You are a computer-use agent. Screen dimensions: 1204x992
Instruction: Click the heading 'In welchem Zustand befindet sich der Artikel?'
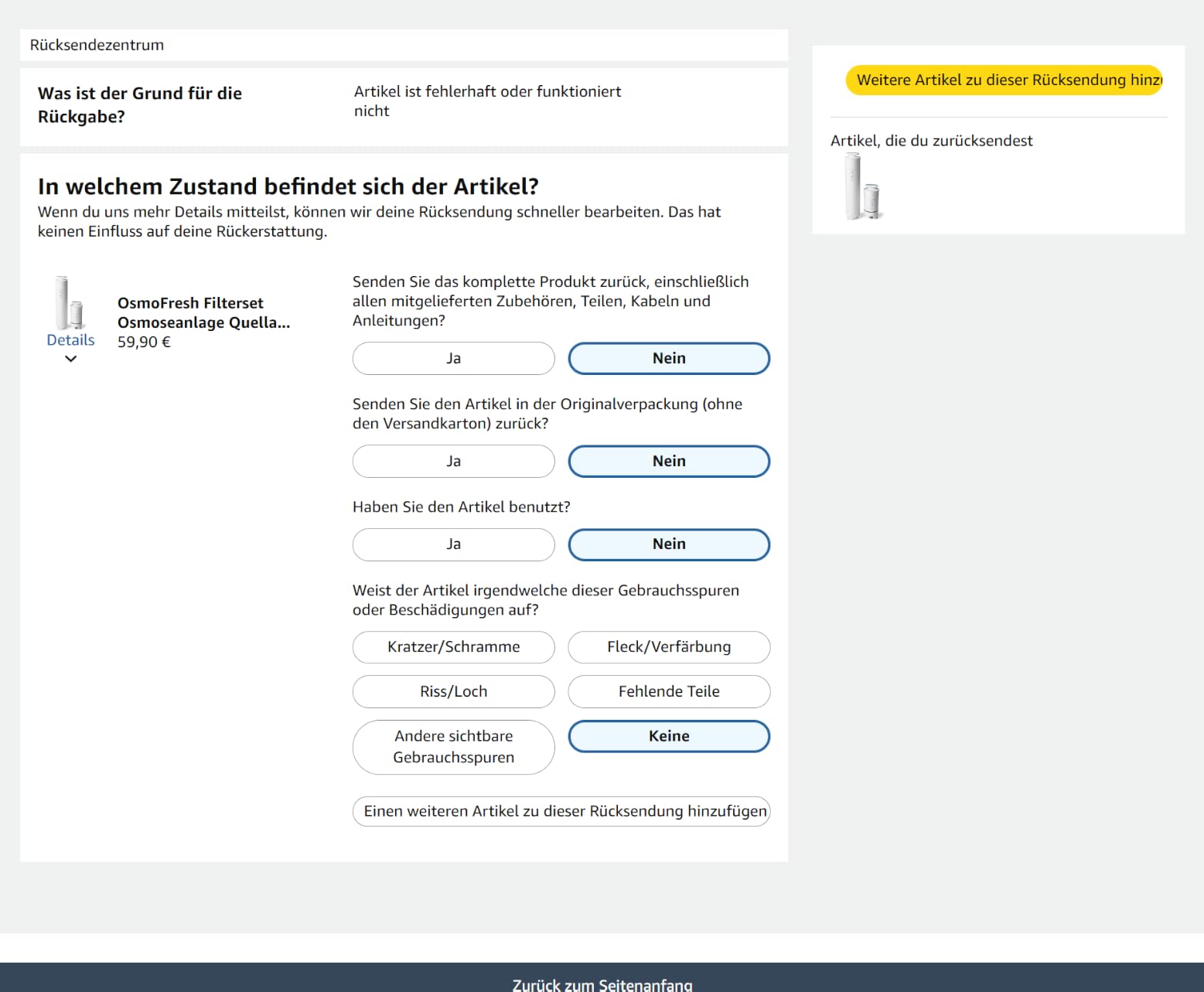(x=288, y=186)
